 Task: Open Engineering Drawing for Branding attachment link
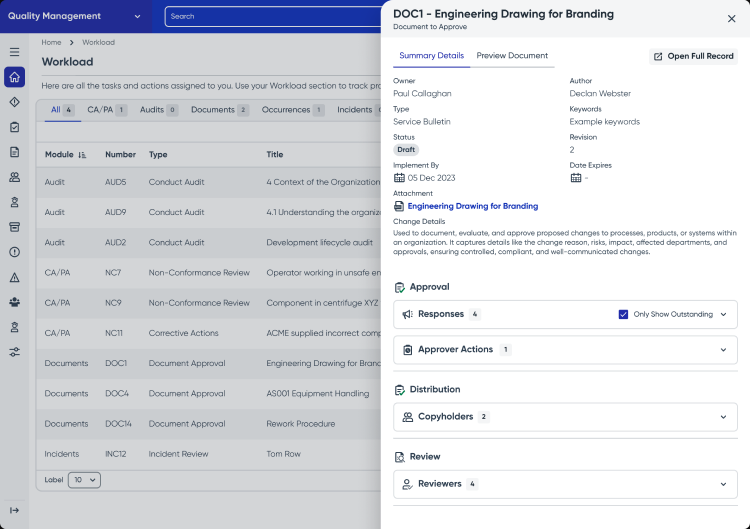[x=473, y=206]
